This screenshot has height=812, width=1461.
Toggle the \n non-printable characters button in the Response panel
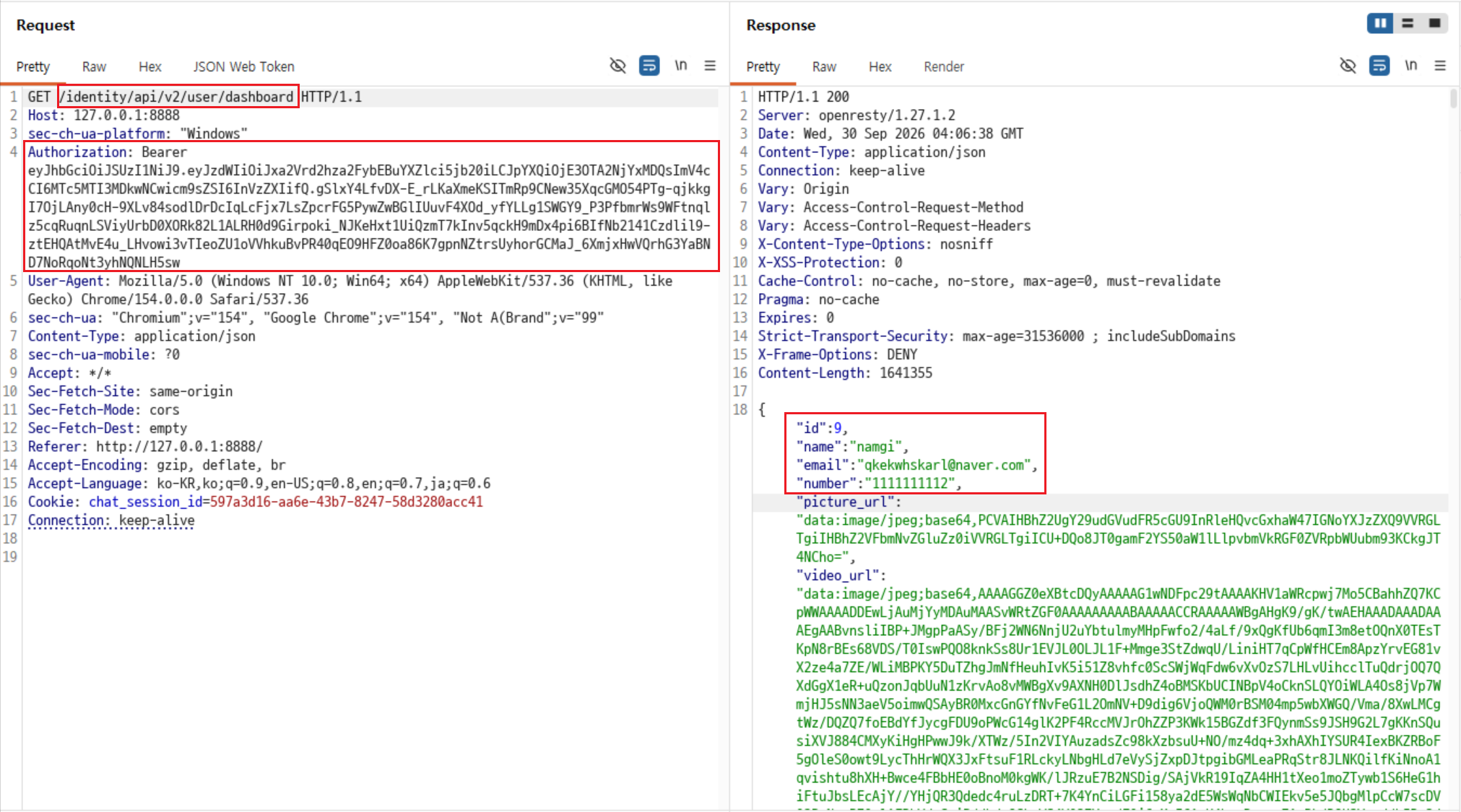pos(1411,66)
